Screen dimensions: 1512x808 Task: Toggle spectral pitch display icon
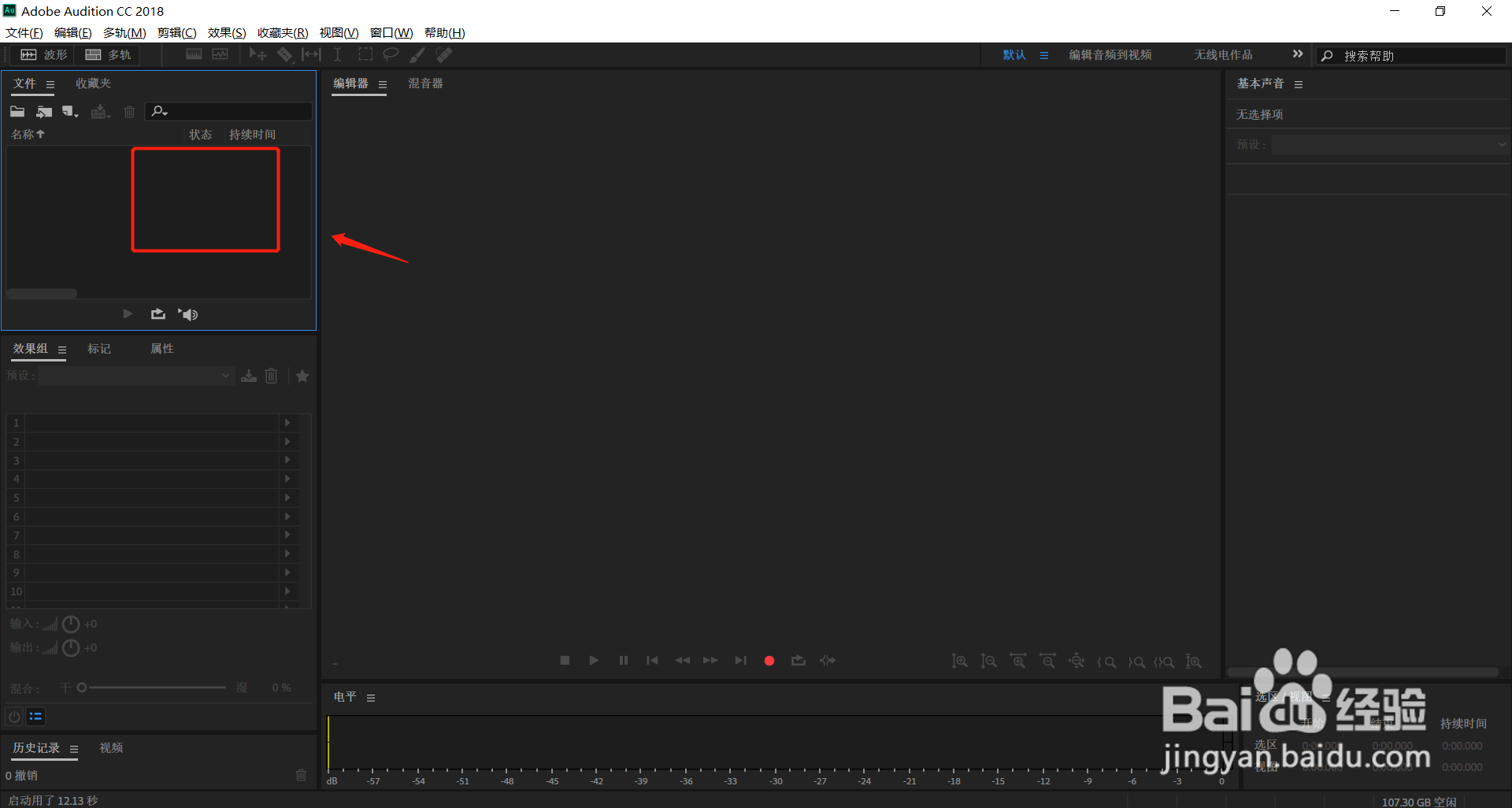tap(220, 54)
